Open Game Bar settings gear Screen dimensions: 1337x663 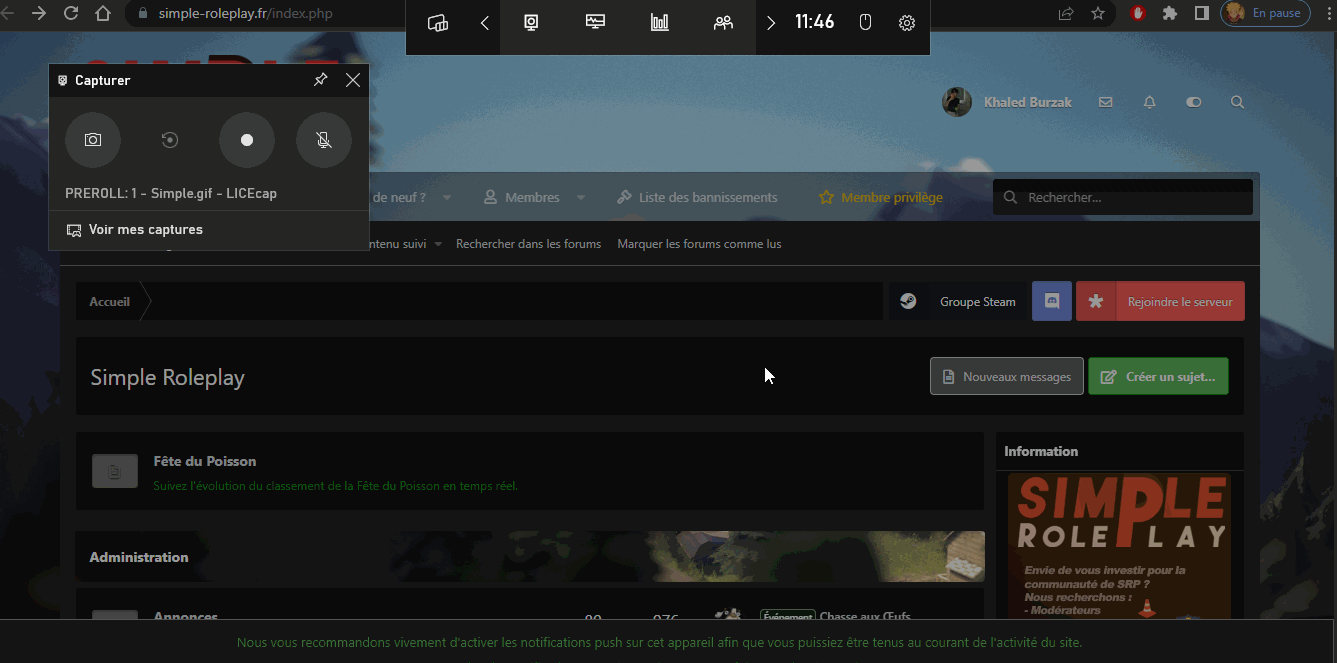(x=907, y=23)
